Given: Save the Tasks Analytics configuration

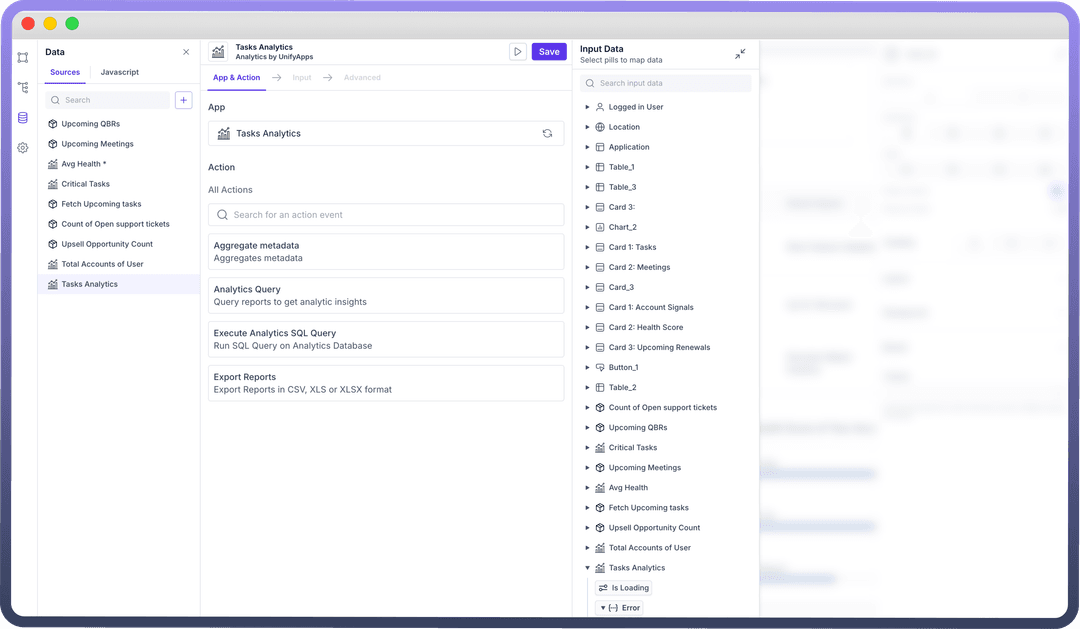Looking at the screenshot, I should click(549, 52).
